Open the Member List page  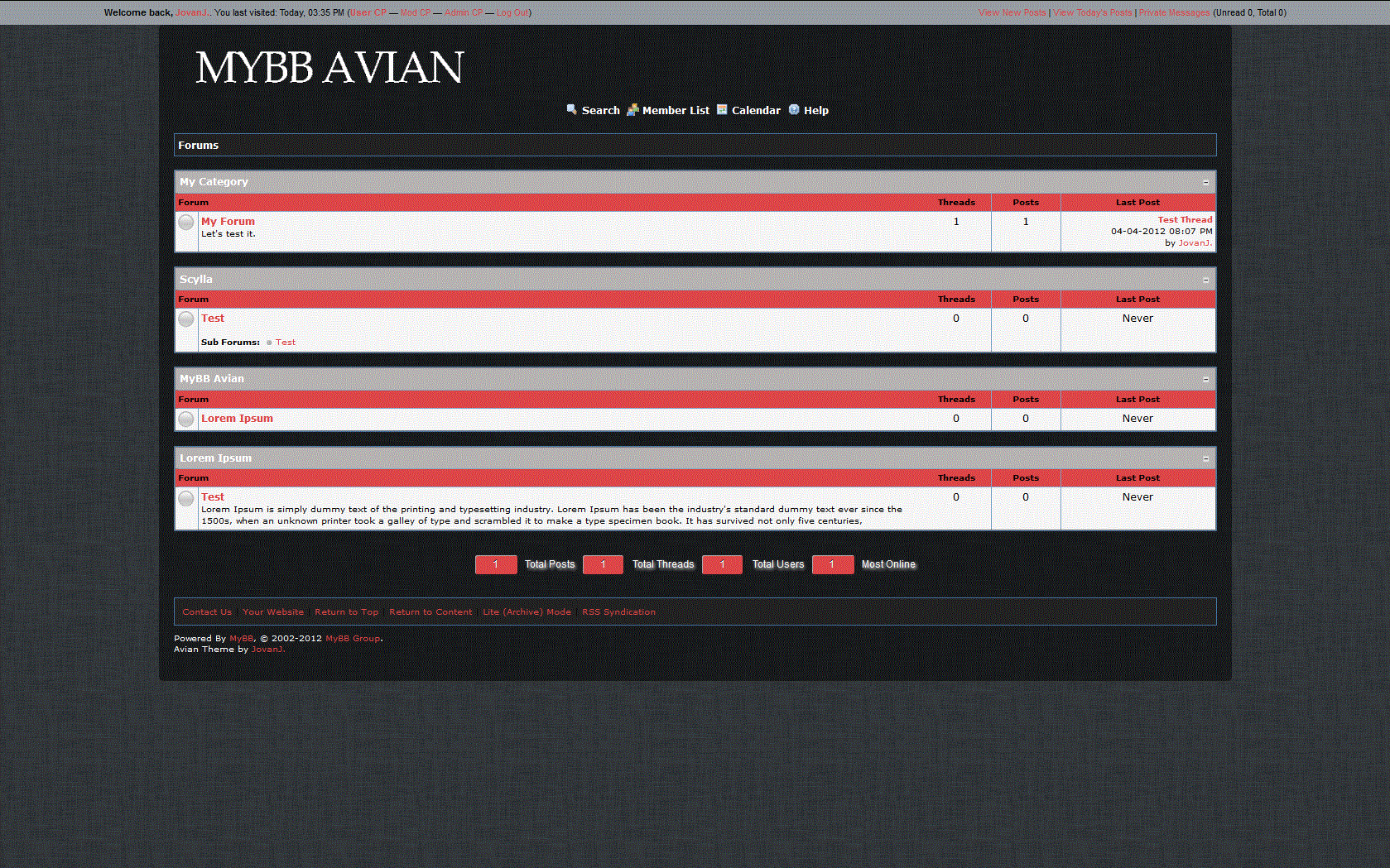click(676, 110)
